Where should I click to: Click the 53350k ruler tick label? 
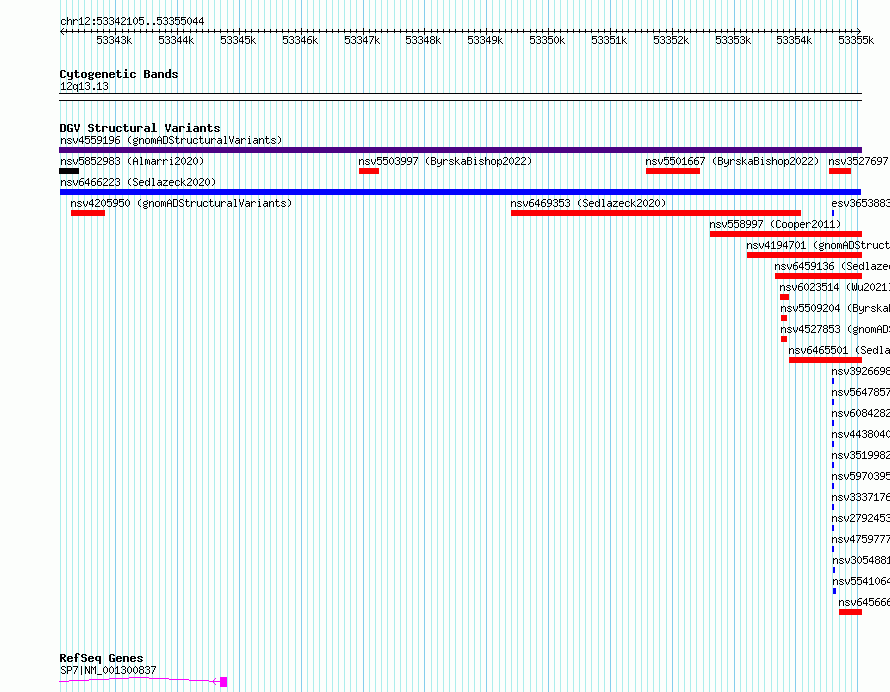coord(547,41)
